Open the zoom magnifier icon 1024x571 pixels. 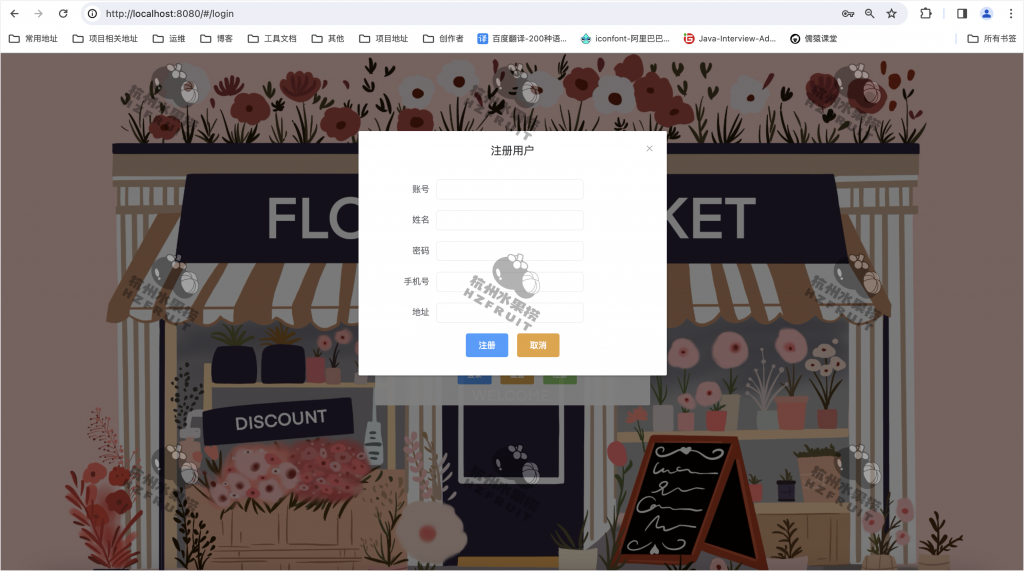coord(869,13)
